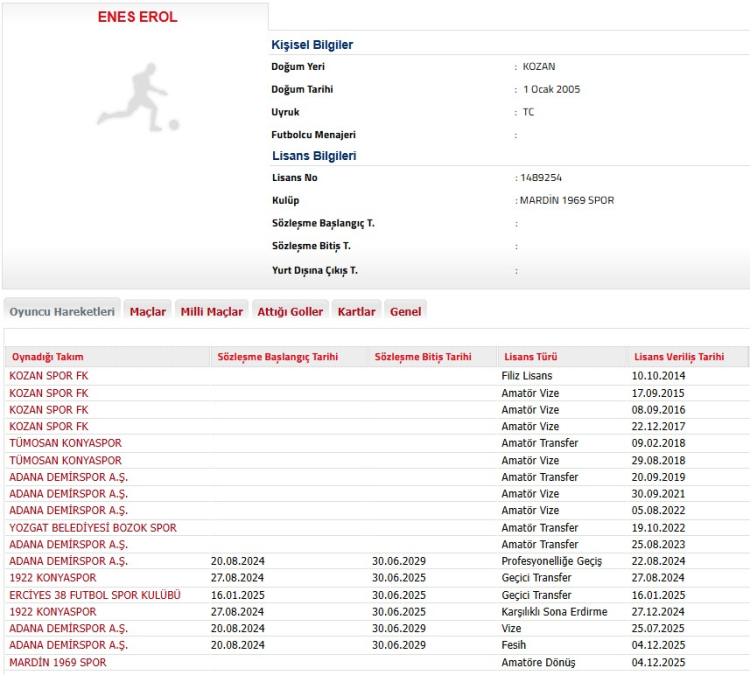Click ADANA DEMİRSPOR A.Ş. in Profesyonelliğe Geçiş row
This screenshot has width=750, height=675.
click(68, 561)
